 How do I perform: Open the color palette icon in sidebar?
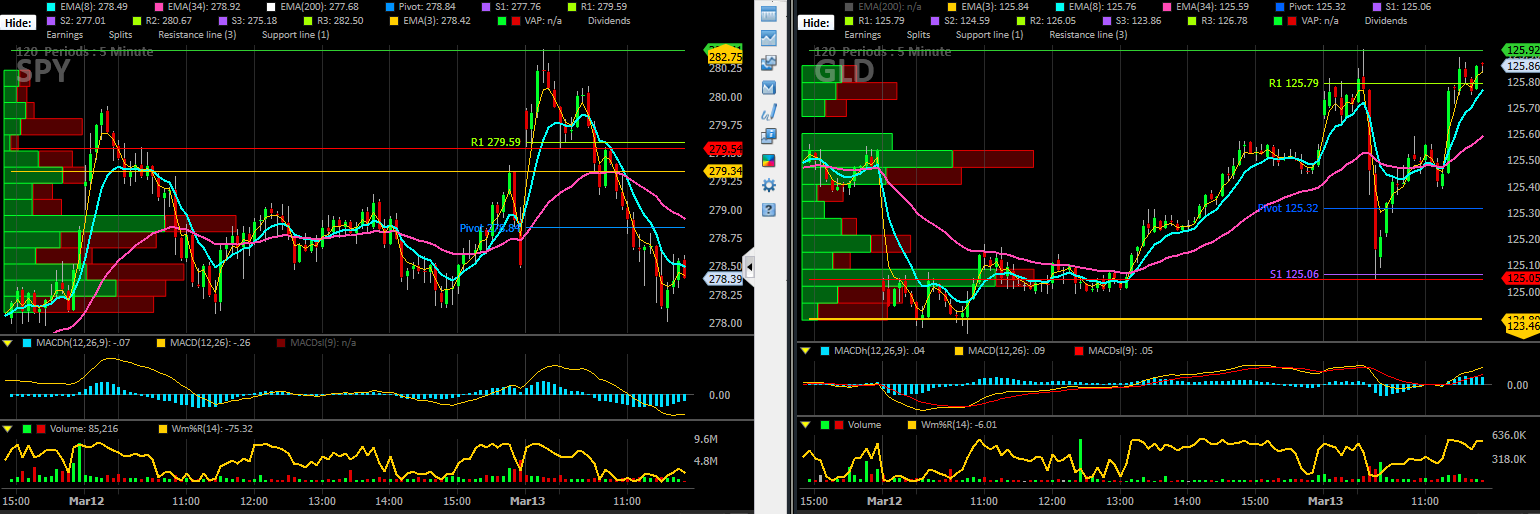(x=769, y=160)
